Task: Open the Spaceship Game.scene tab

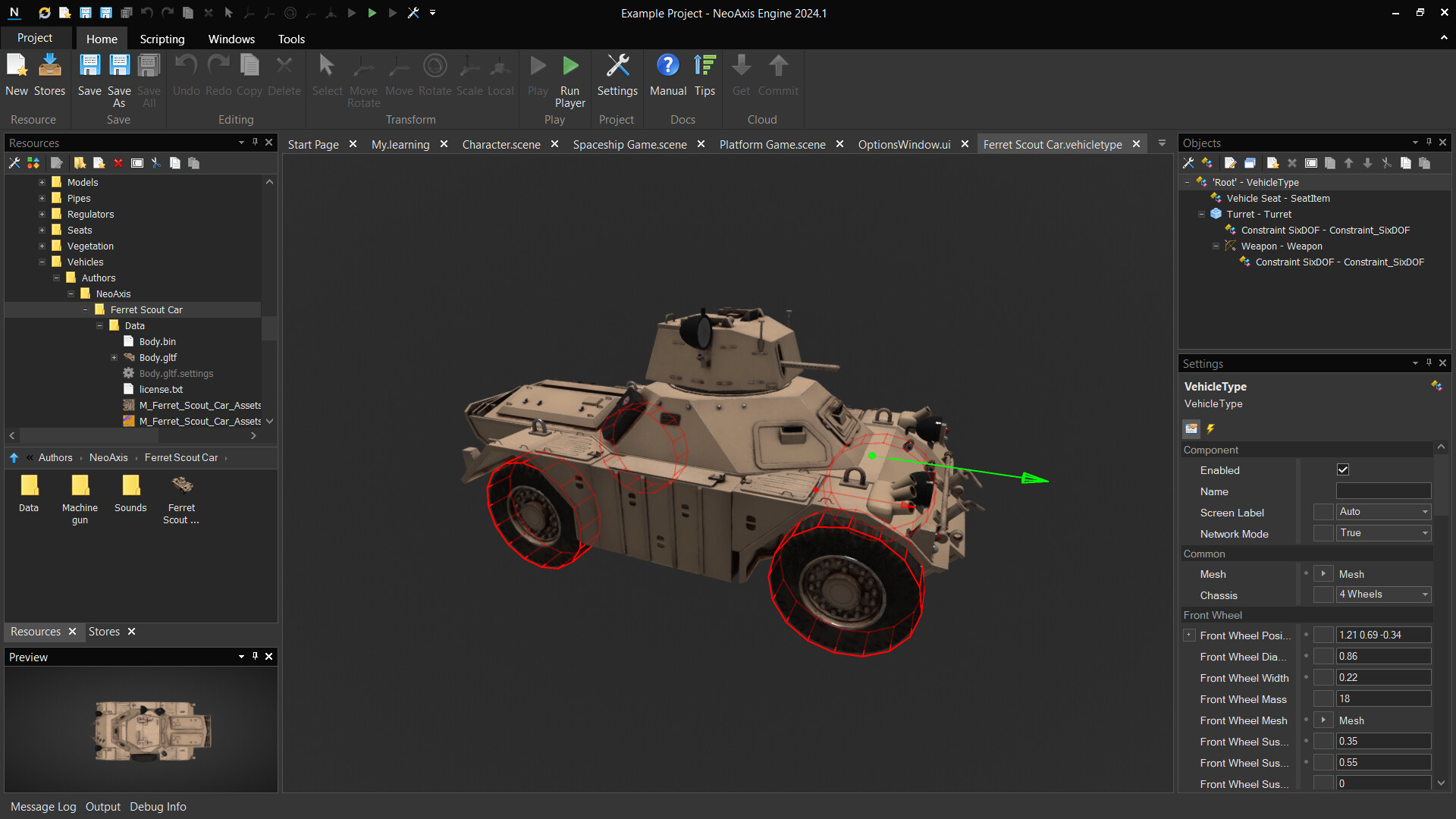Action: pos(629,144)
